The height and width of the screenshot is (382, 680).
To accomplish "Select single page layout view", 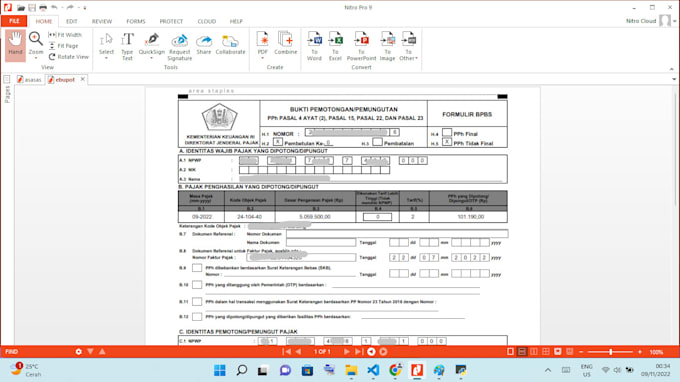I will (x=510, y=352).
